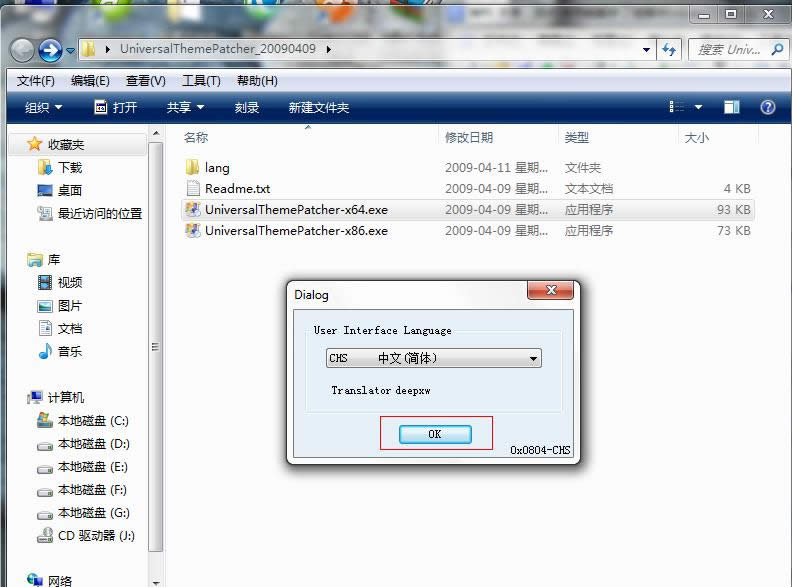
Task: Click the search input field
Action: tap(730, 49)
